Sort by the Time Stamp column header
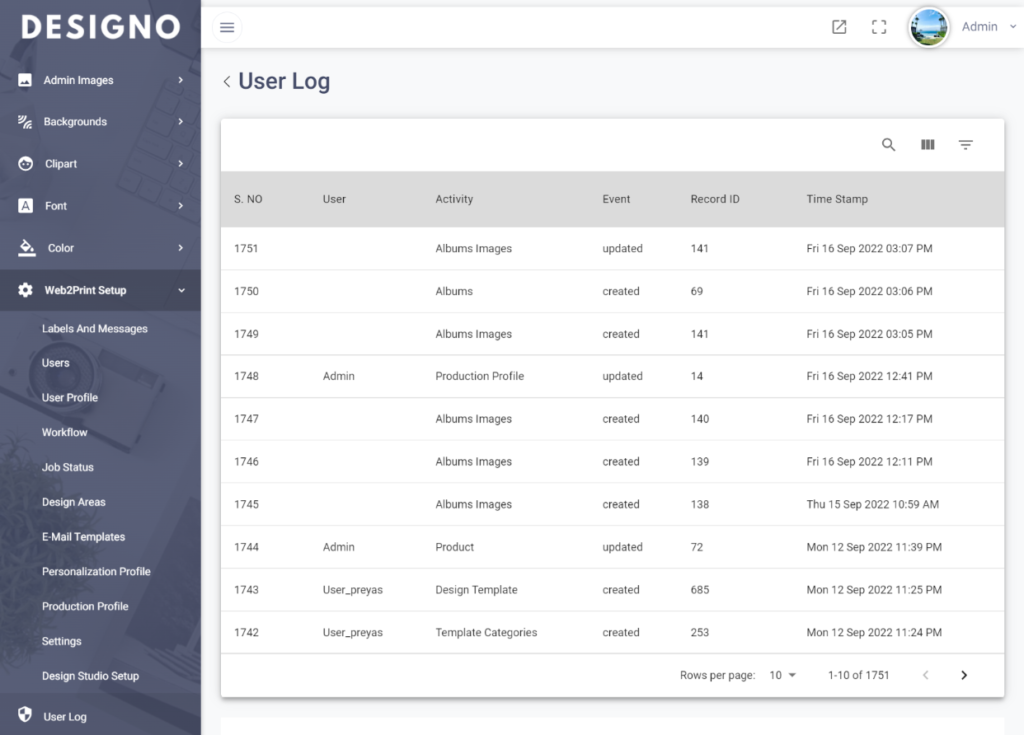The width and height of the screenshot is (1024, 735). click(837, 199)
